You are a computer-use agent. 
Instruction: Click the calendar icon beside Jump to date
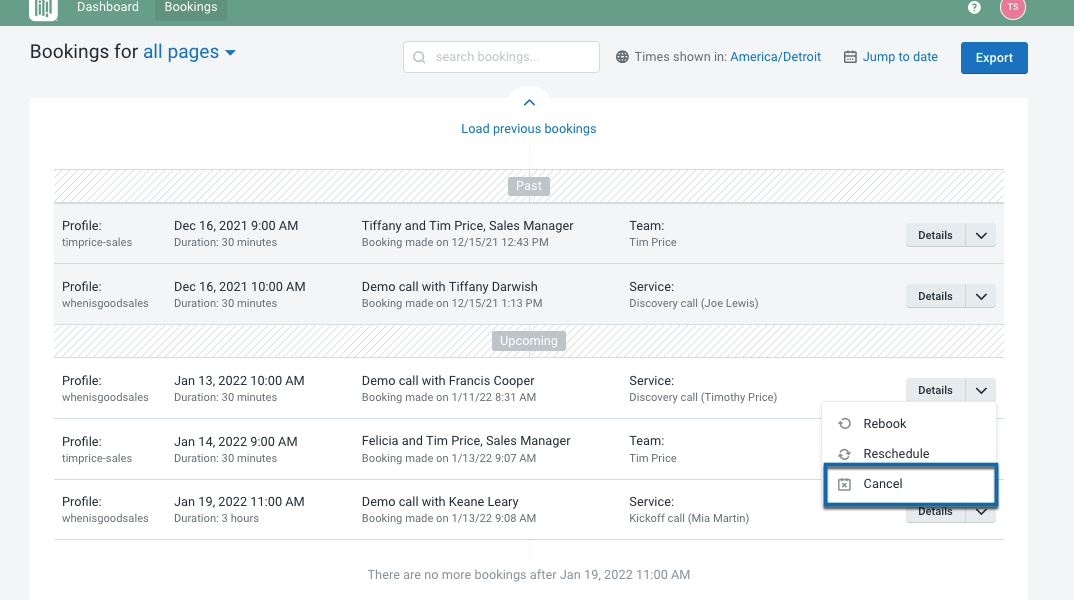pos(847,57)
